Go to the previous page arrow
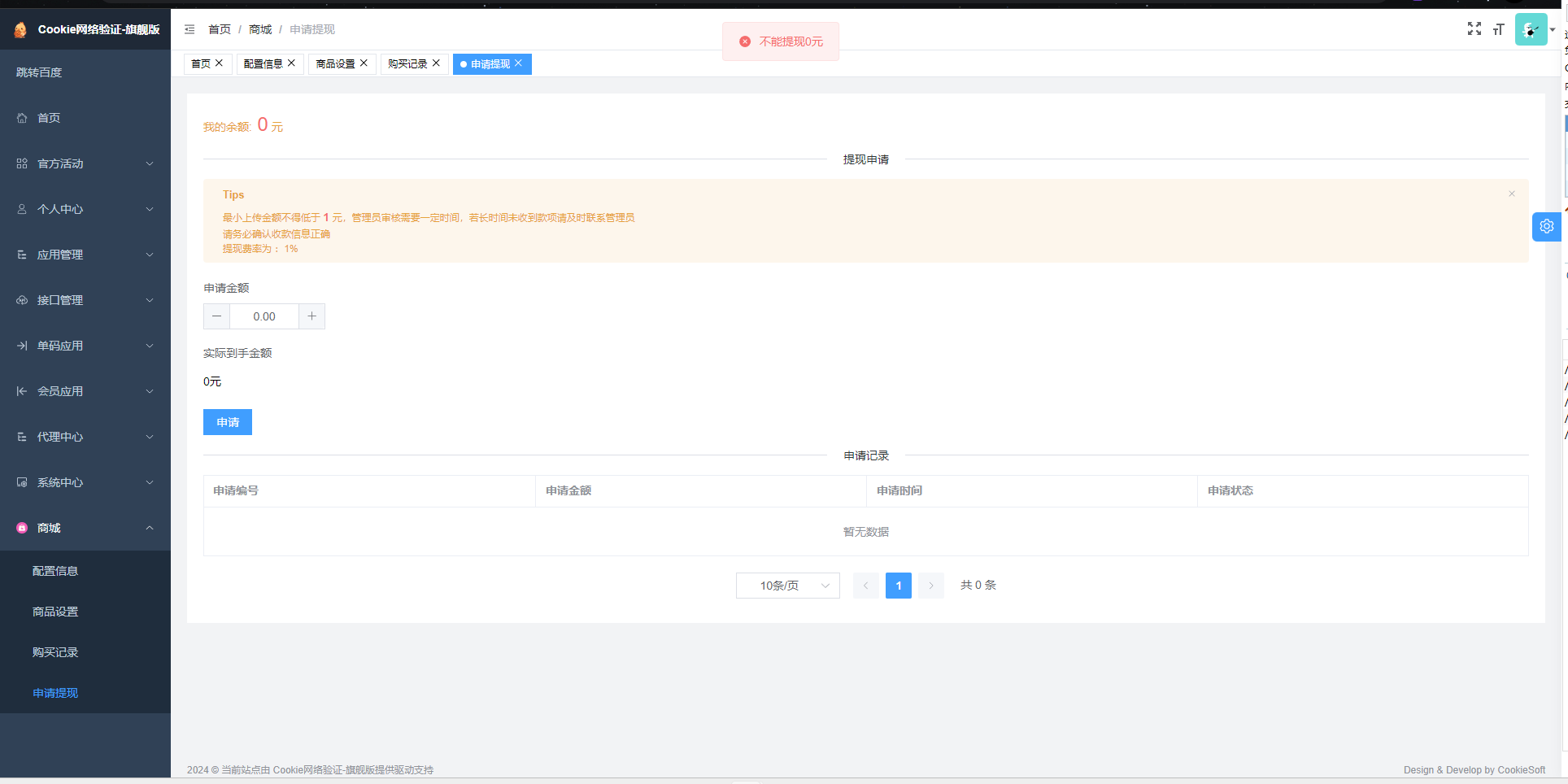 click(866, 586)
